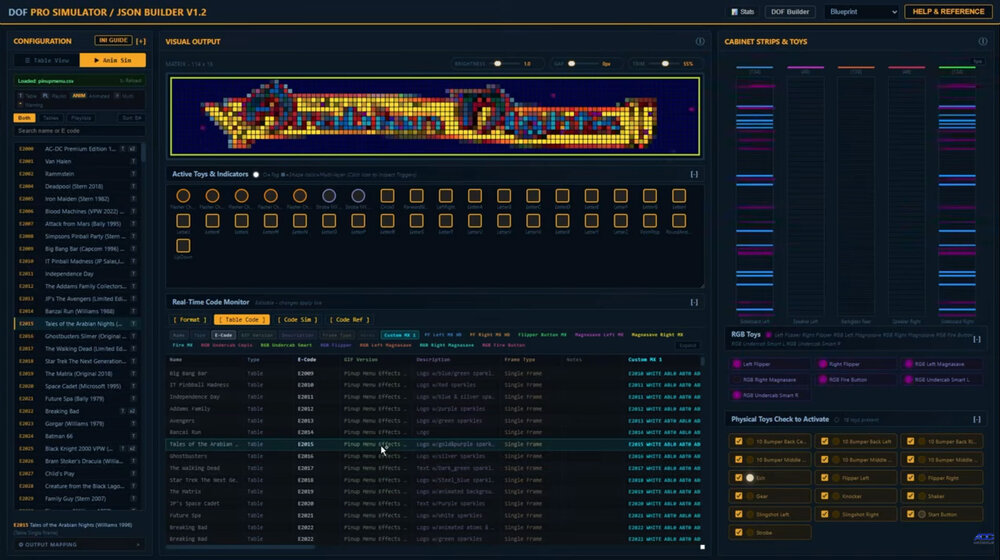Open the Blueprint theme dropdown
This screenshot has width=1000, height=560.
(862, 12)
